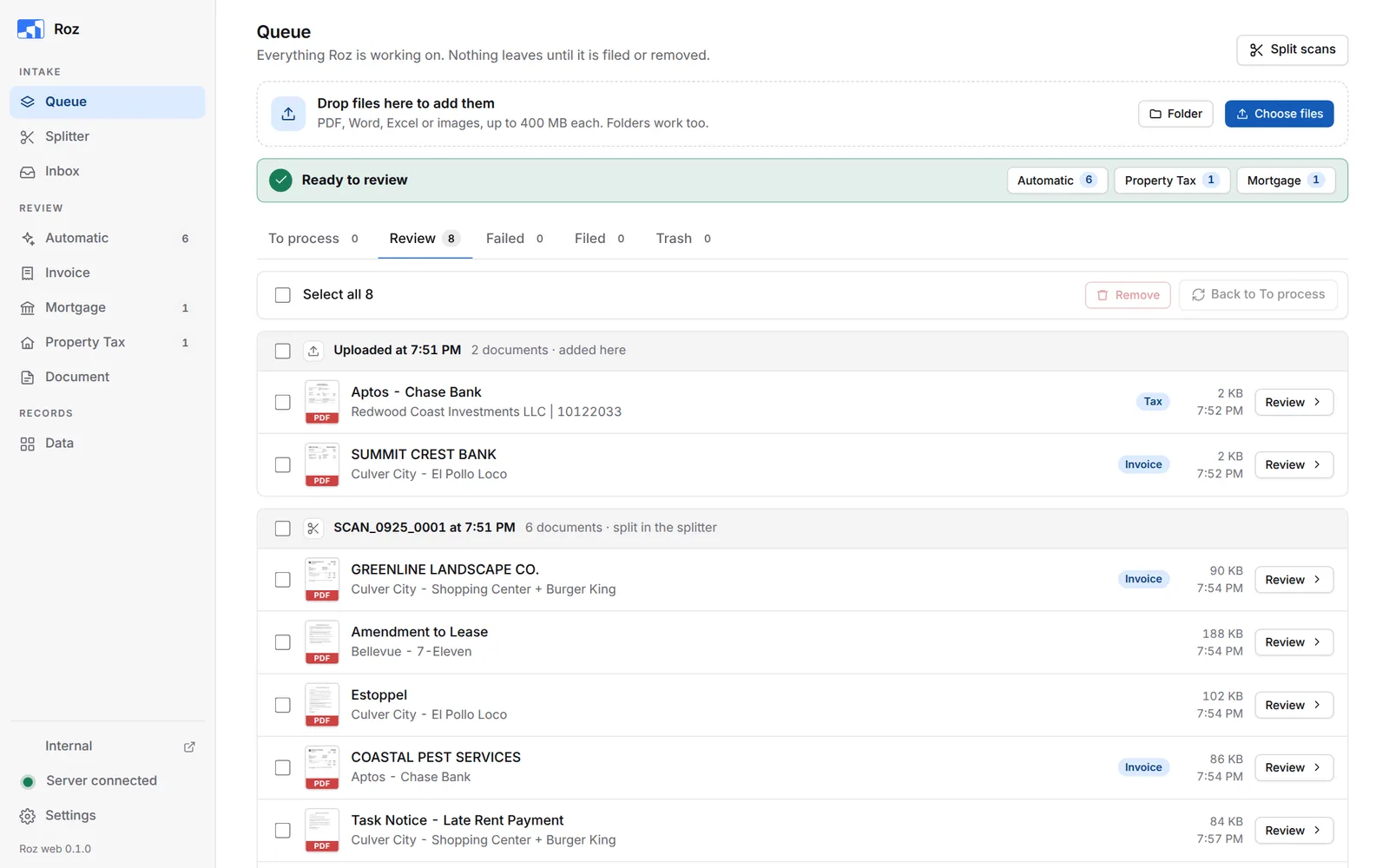Screen dimensions: 1389x868
Task: Filter by the Property Tax 1 chip
Action: pyautogui.click(x=1172, y=181)
